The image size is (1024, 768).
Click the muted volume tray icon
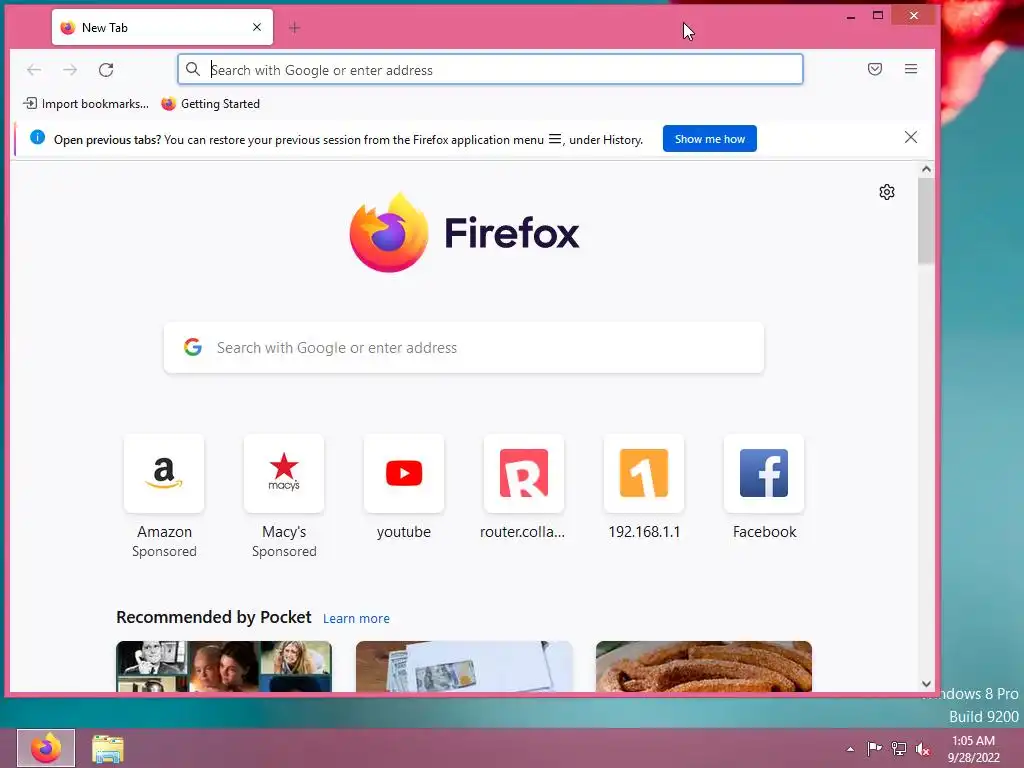tap(923, 749)
